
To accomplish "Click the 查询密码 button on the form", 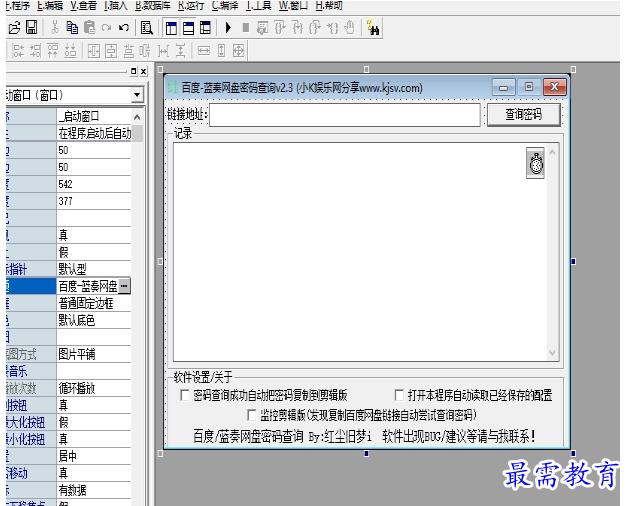I will (x=523, y=115).
